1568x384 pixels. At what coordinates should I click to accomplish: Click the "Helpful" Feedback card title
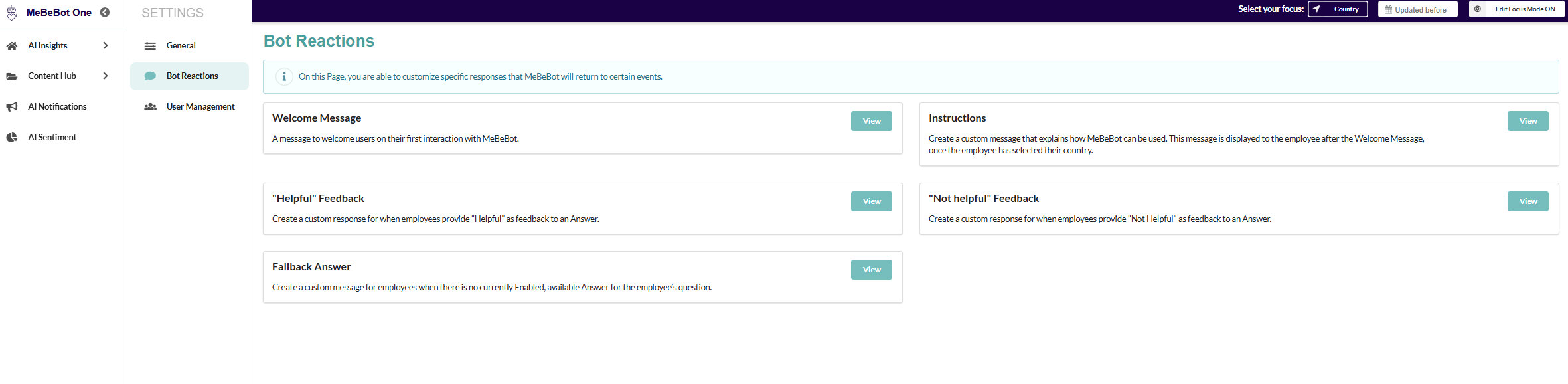(x=318, y=199)
